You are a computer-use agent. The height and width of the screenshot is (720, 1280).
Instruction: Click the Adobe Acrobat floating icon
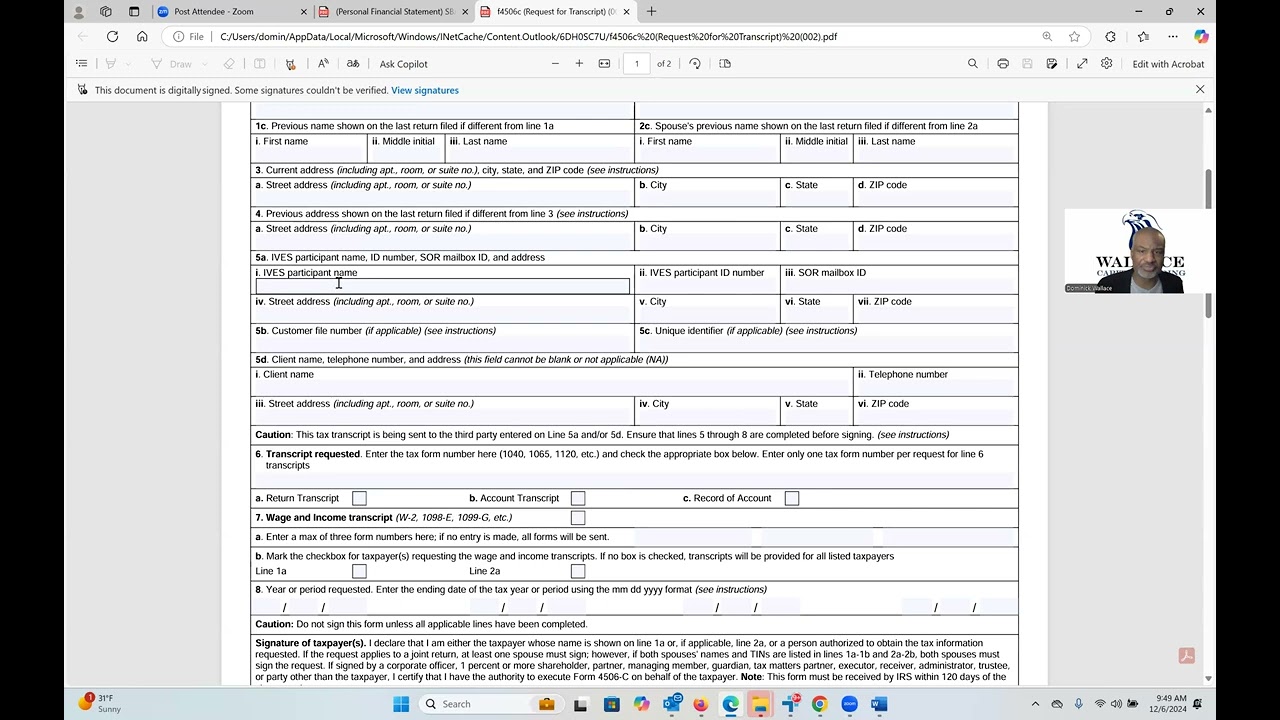[1186, 656]
